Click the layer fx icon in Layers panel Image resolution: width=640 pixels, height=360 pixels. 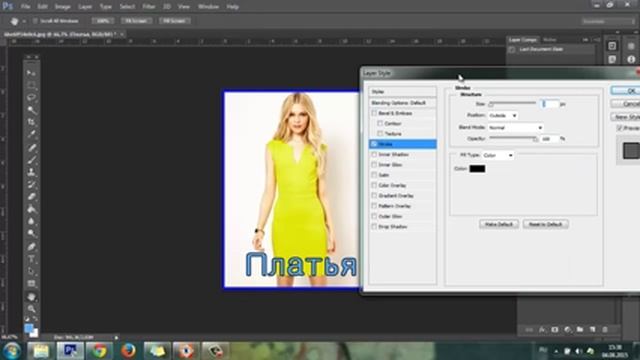tap(542, 329)
